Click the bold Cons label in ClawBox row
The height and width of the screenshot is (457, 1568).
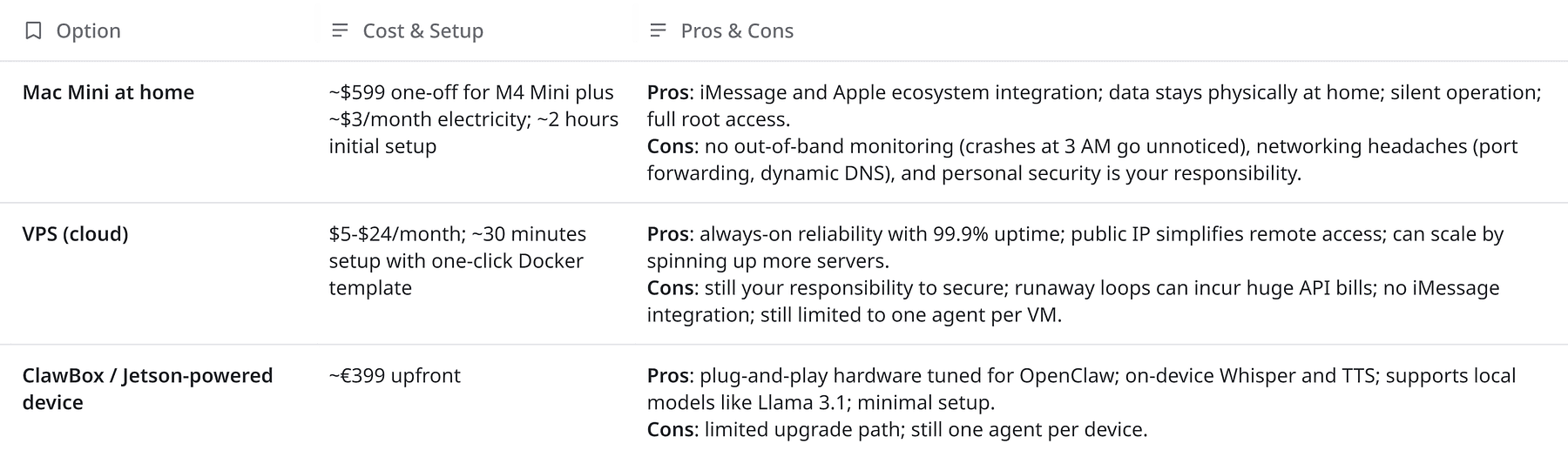[671, 430]
